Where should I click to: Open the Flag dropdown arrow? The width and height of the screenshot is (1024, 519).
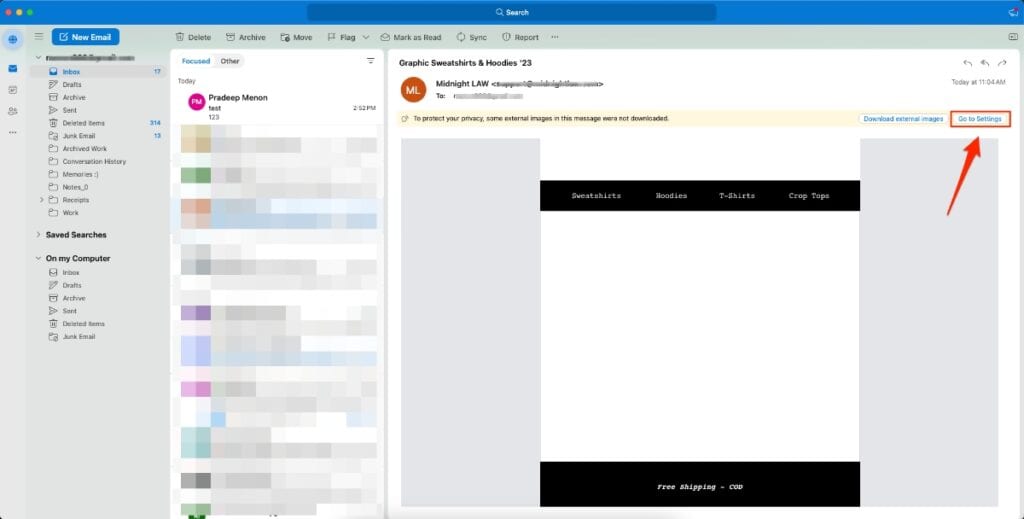[366, 37]
